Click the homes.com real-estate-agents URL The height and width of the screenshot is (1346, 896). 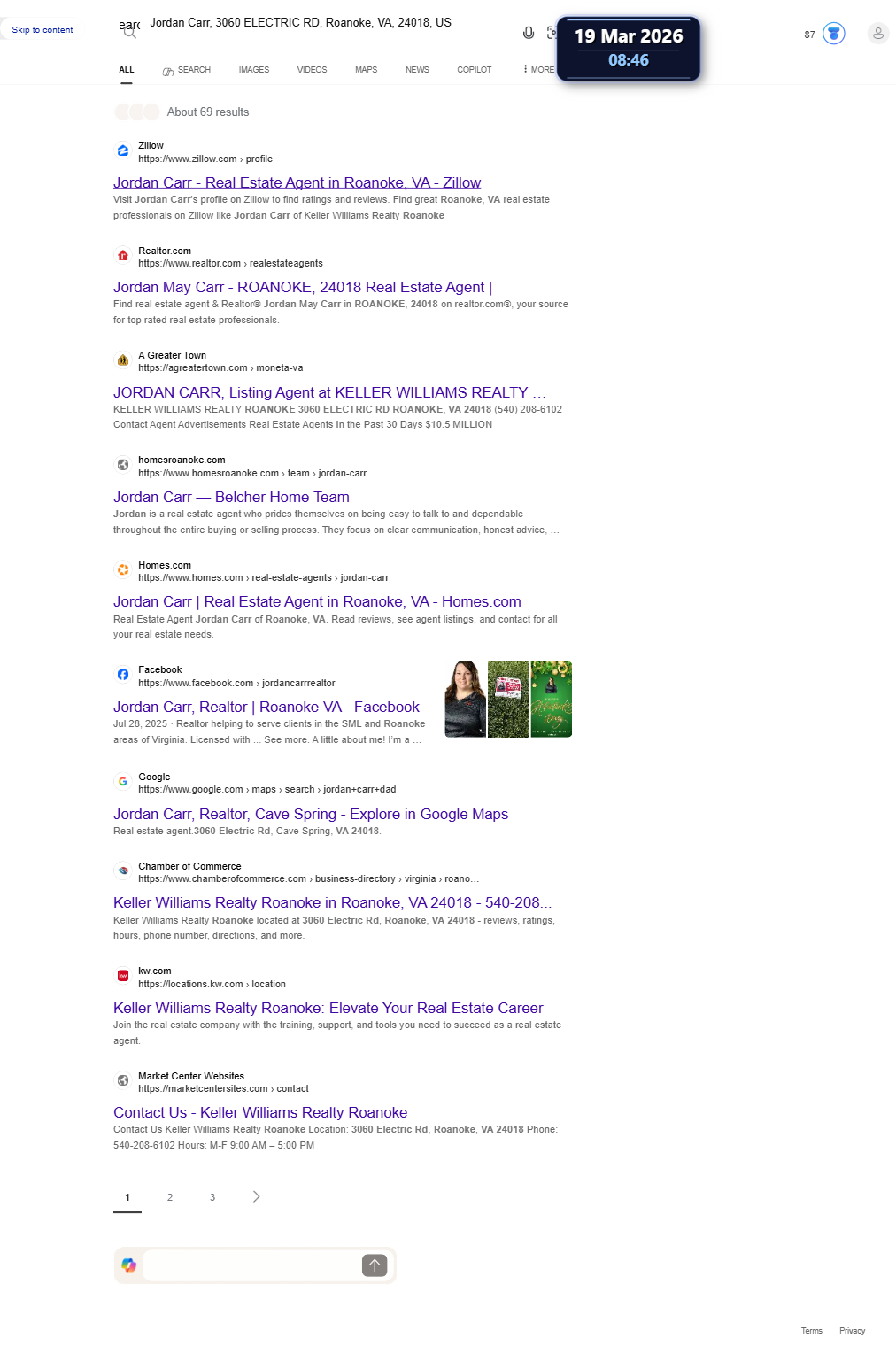tap(263, 578)
